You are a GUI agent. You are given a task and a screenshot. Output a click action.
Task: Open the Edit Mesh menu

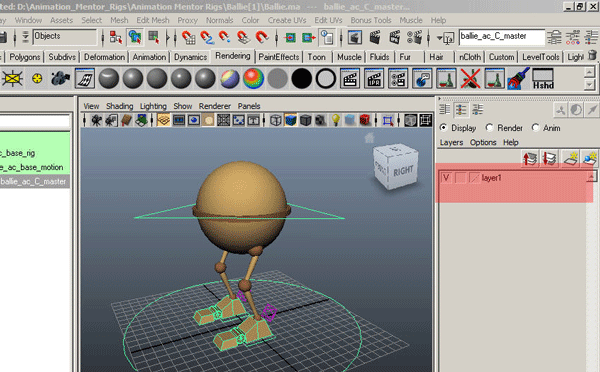pyautogui.click(x=153, y=20)
